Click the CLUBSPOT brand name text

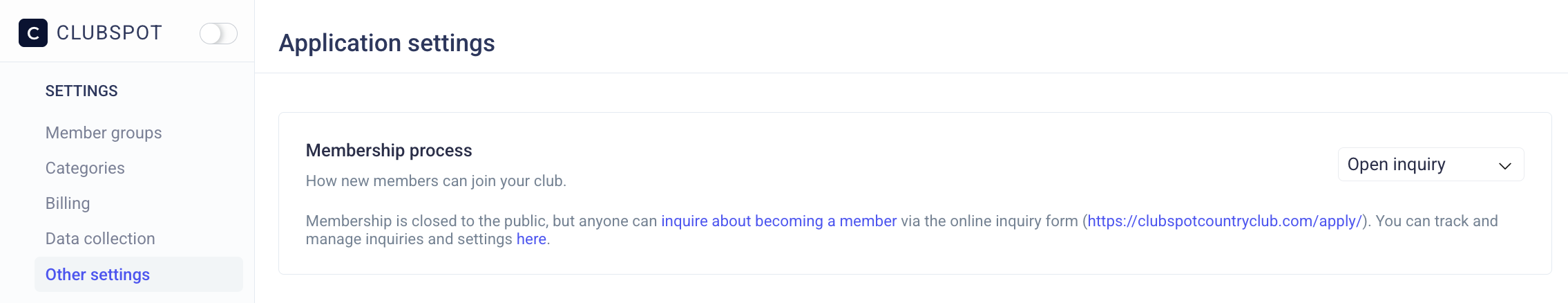109,33
